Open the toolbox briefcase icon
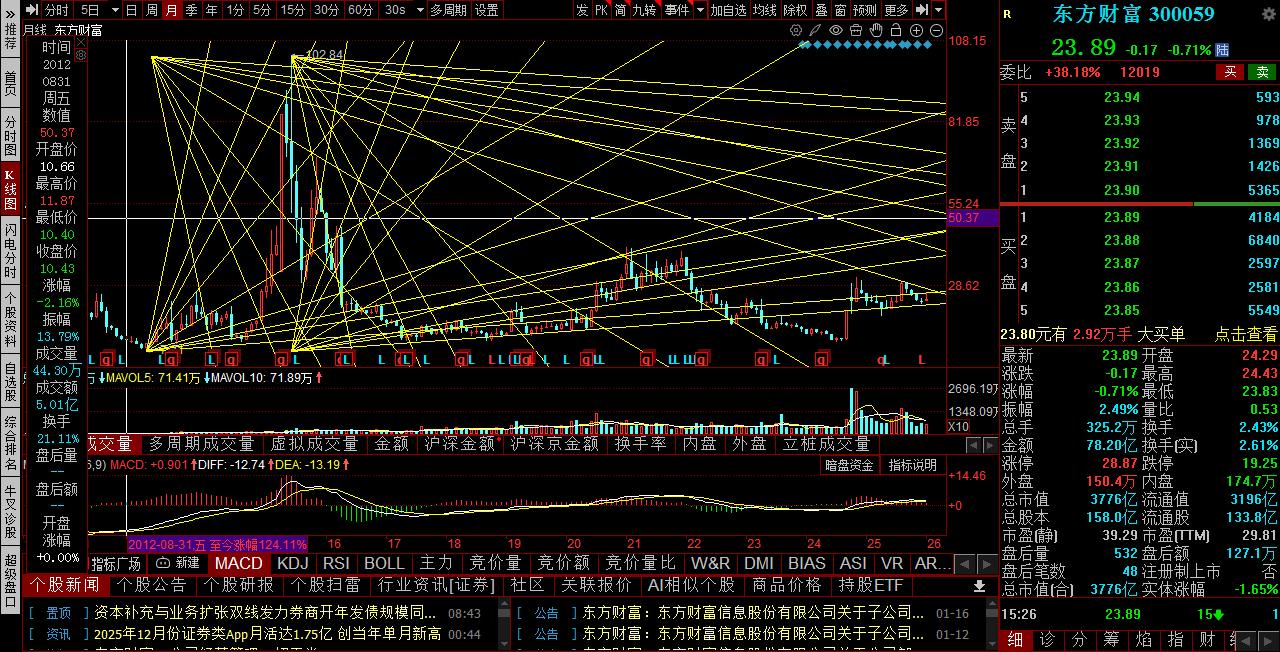 856,30
